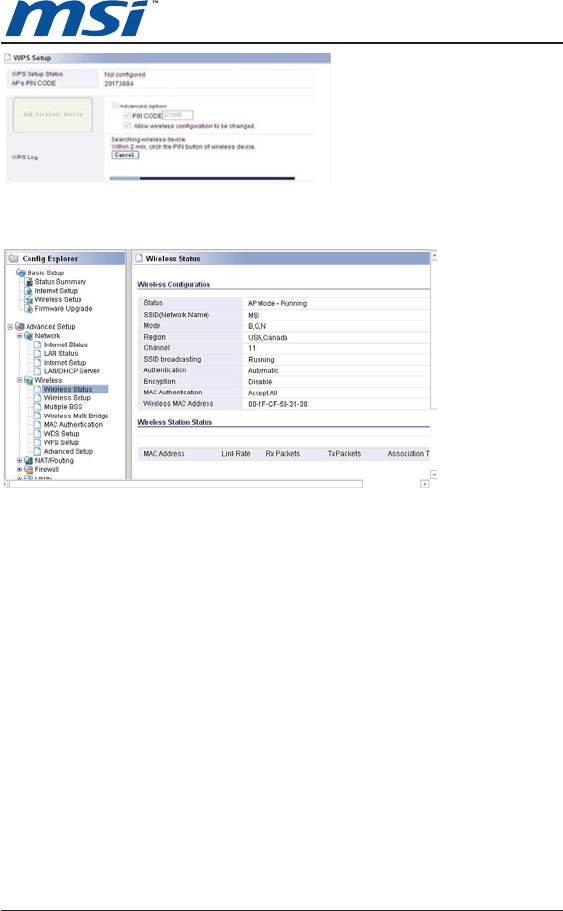Image resolution: width=563 pixels, height=911 pixels.
Task: Open MAC Authentication tree entry
Action: [x=73, y=425]
